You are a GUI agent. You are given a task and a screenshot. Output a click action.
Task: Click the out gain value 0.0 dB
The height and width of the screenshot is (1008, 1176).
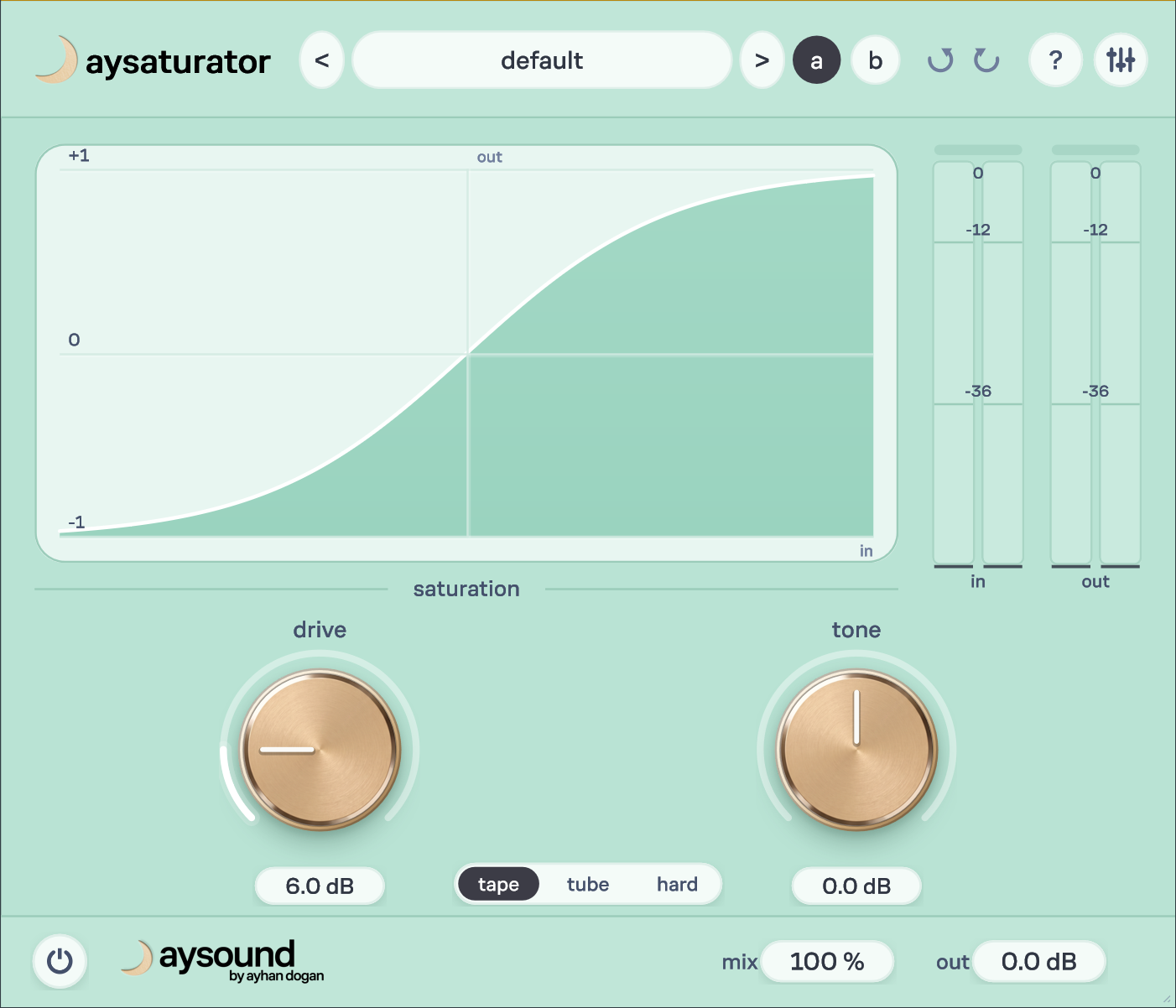point(1038,962)
